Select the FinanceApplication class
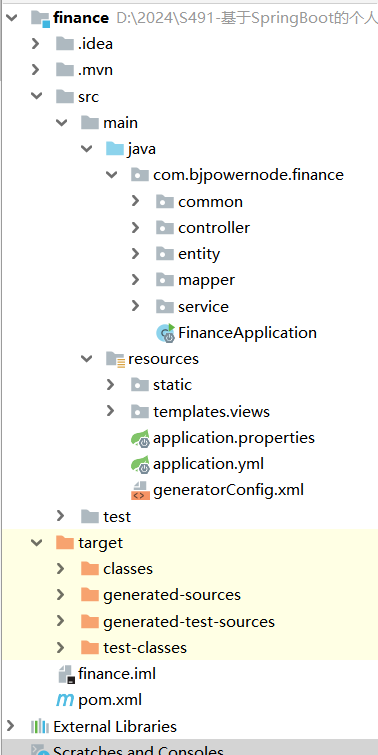378x755 pixels. (x=248, y=332)
